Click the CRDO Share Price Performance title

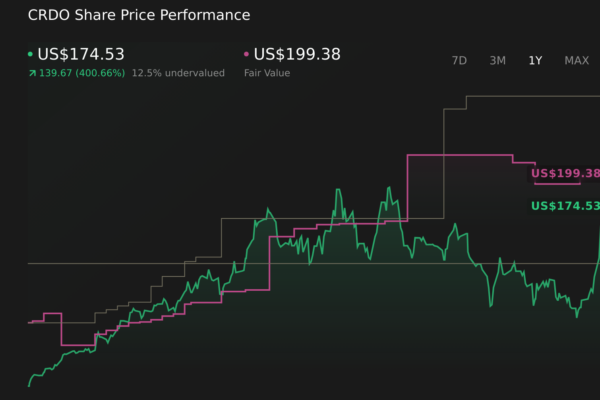[x=139, y=16]
